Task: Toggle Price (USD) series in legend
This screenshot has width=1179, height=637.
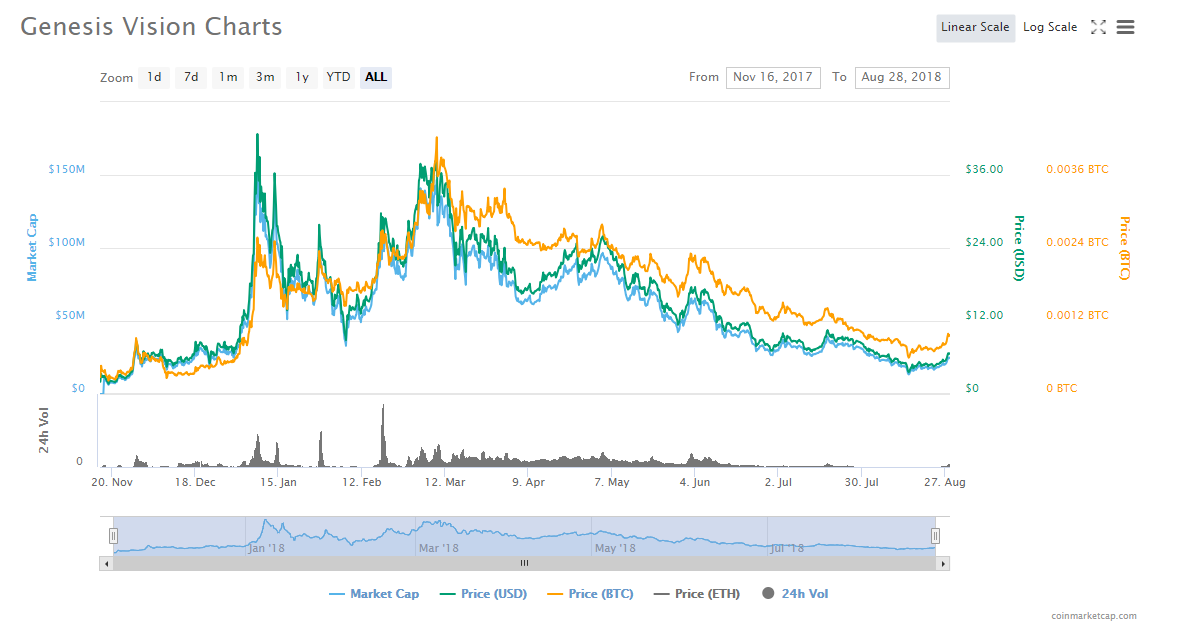Action: pyautogui.click(x=483, y=594)
